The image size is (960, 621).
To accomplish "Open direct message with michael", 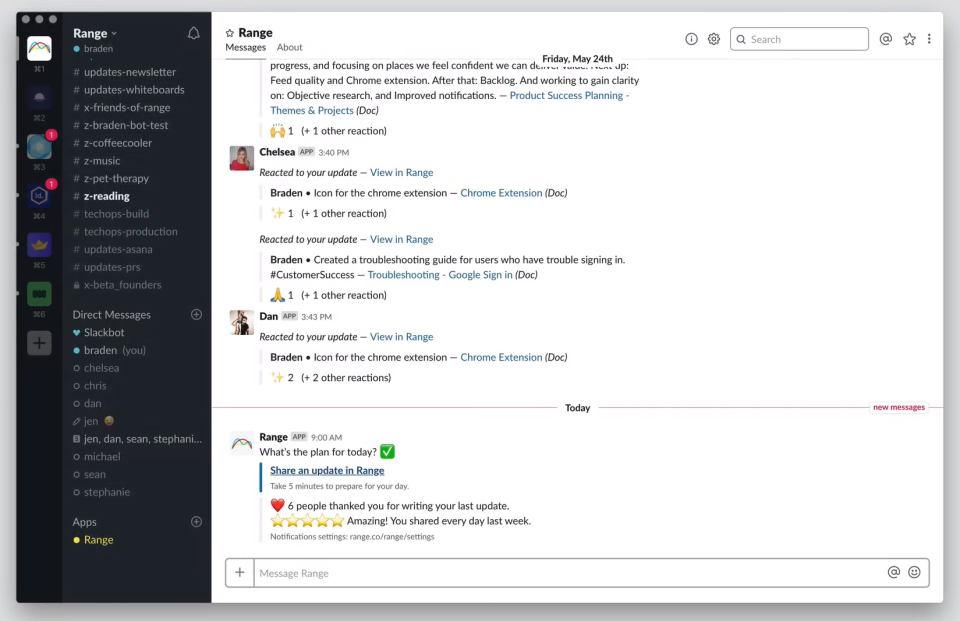I will [102, 456].
